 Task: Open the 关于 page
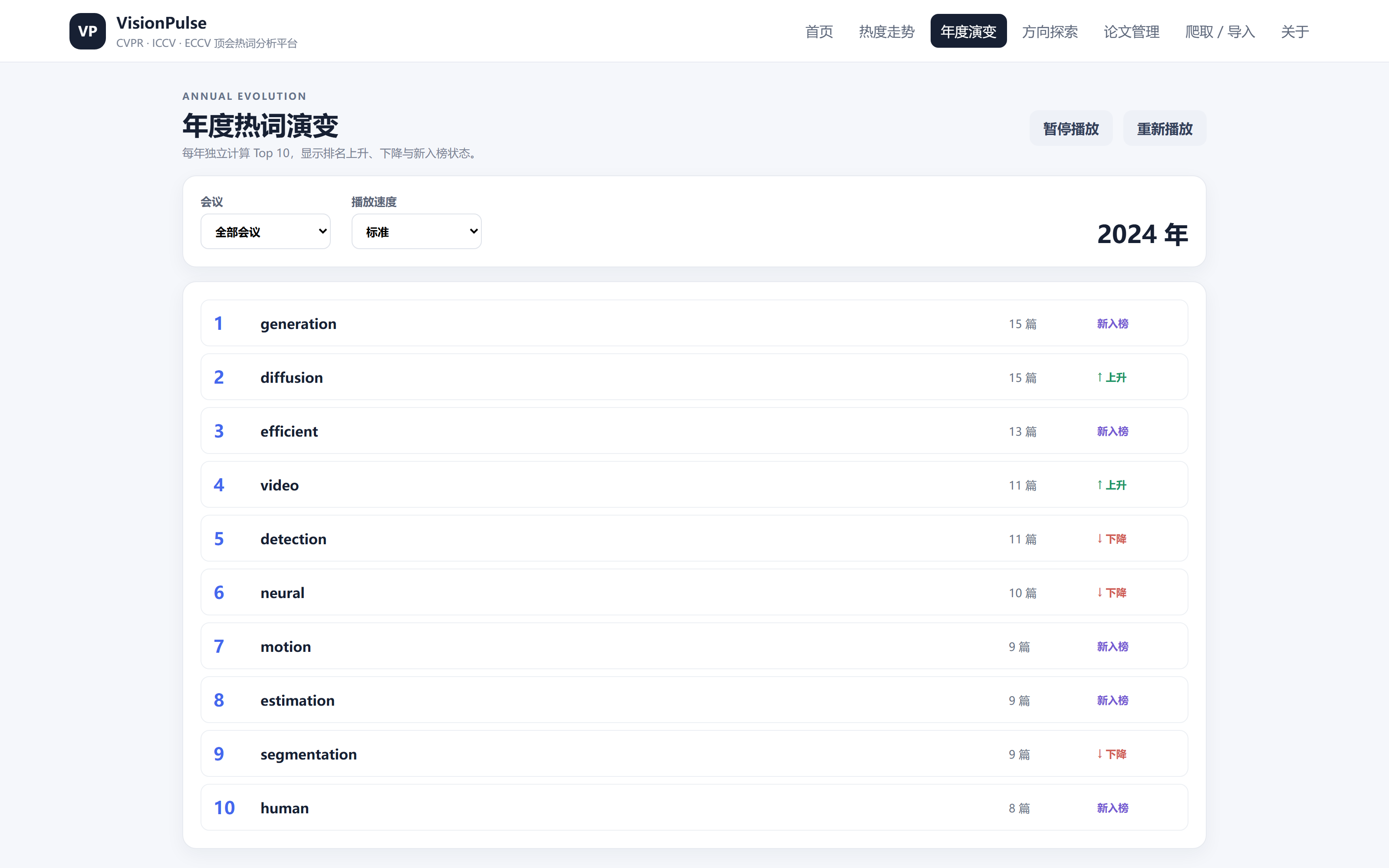click(1295, 32)
